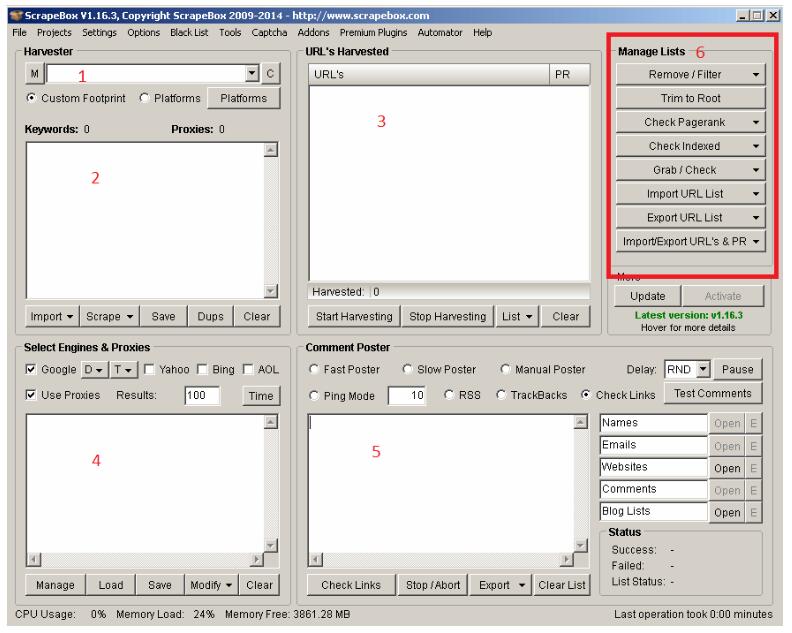792x633 pixels.
Task: Open the footprint combo box dropdown arrow
Action: pyautogui.click(x=252, y=74)
